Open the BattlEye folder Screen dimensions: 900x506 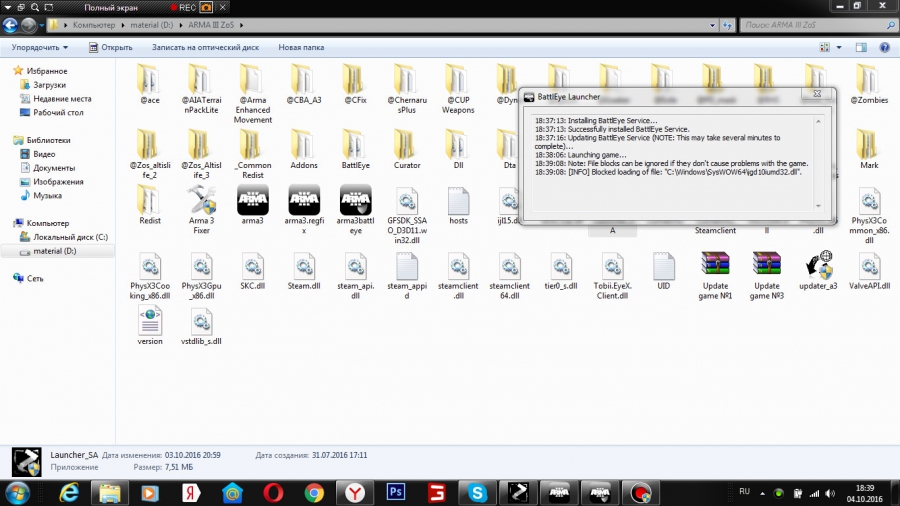tap(355, 150)
